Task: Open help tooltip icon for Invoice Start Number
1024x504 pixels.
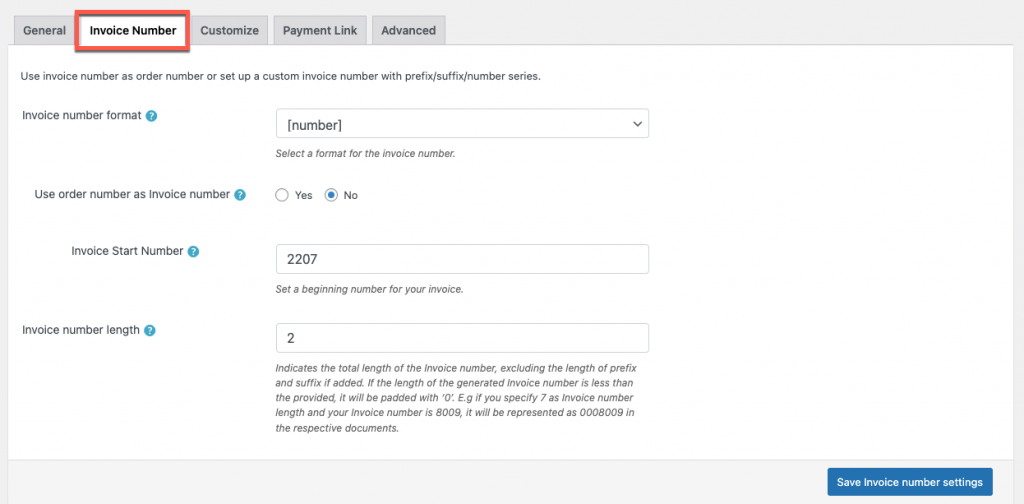Action: tap(193, 251)
